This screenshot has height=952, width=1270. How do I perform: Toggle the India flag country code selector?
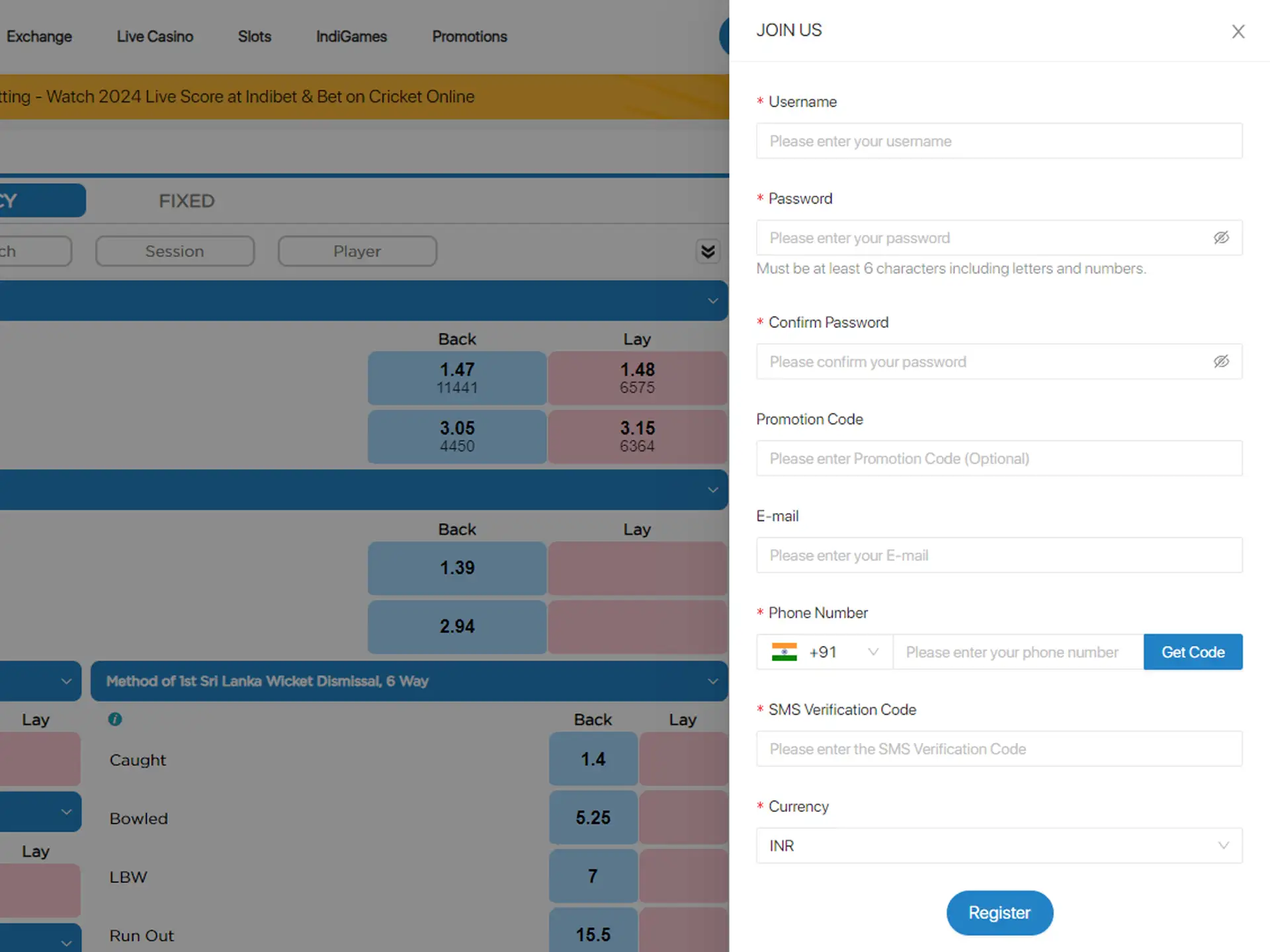[823, 652]
